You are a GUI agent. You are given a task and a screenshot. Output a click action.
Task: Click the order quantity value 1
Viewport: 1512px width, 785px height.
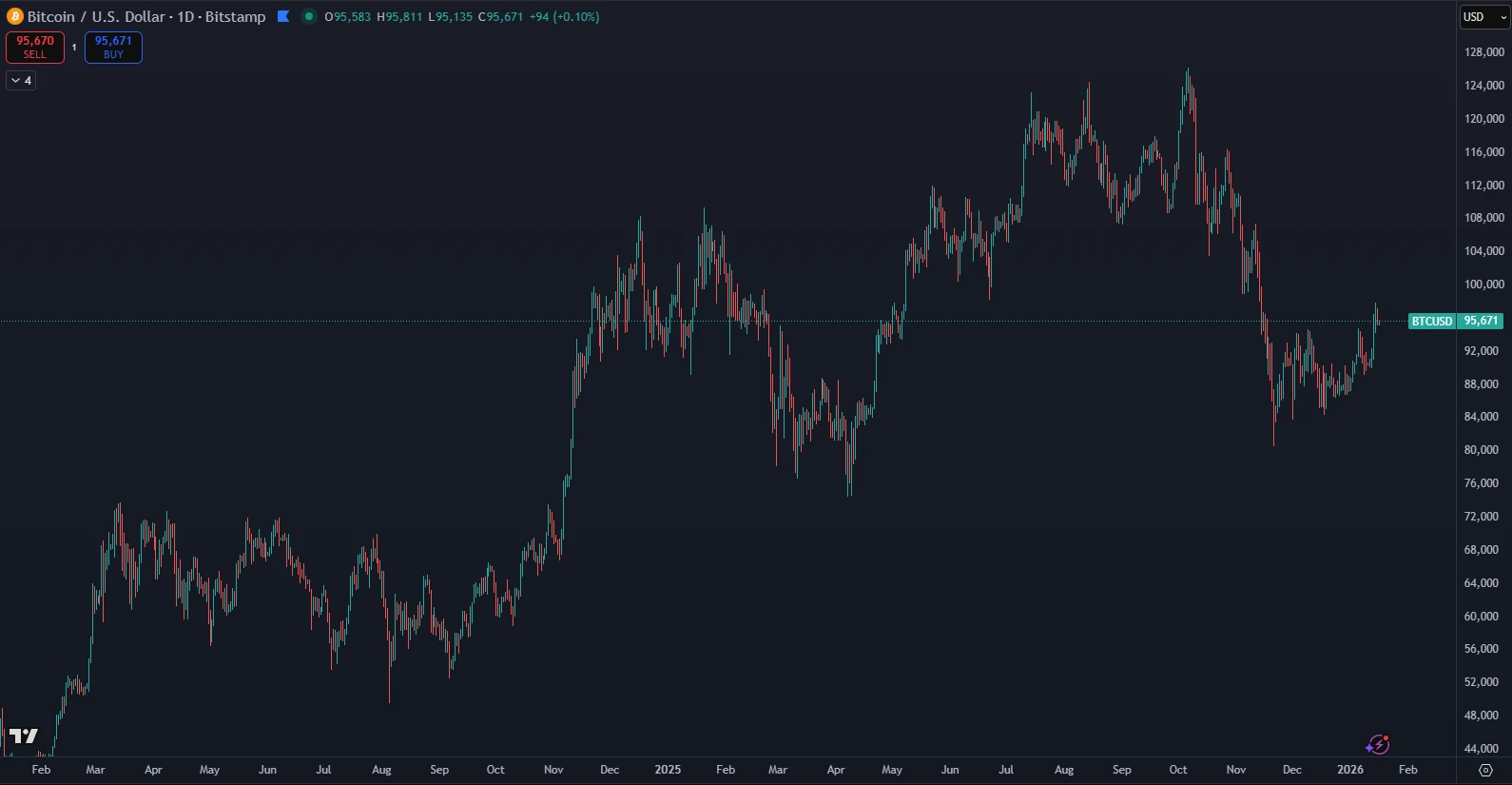(x=74, y=48)
